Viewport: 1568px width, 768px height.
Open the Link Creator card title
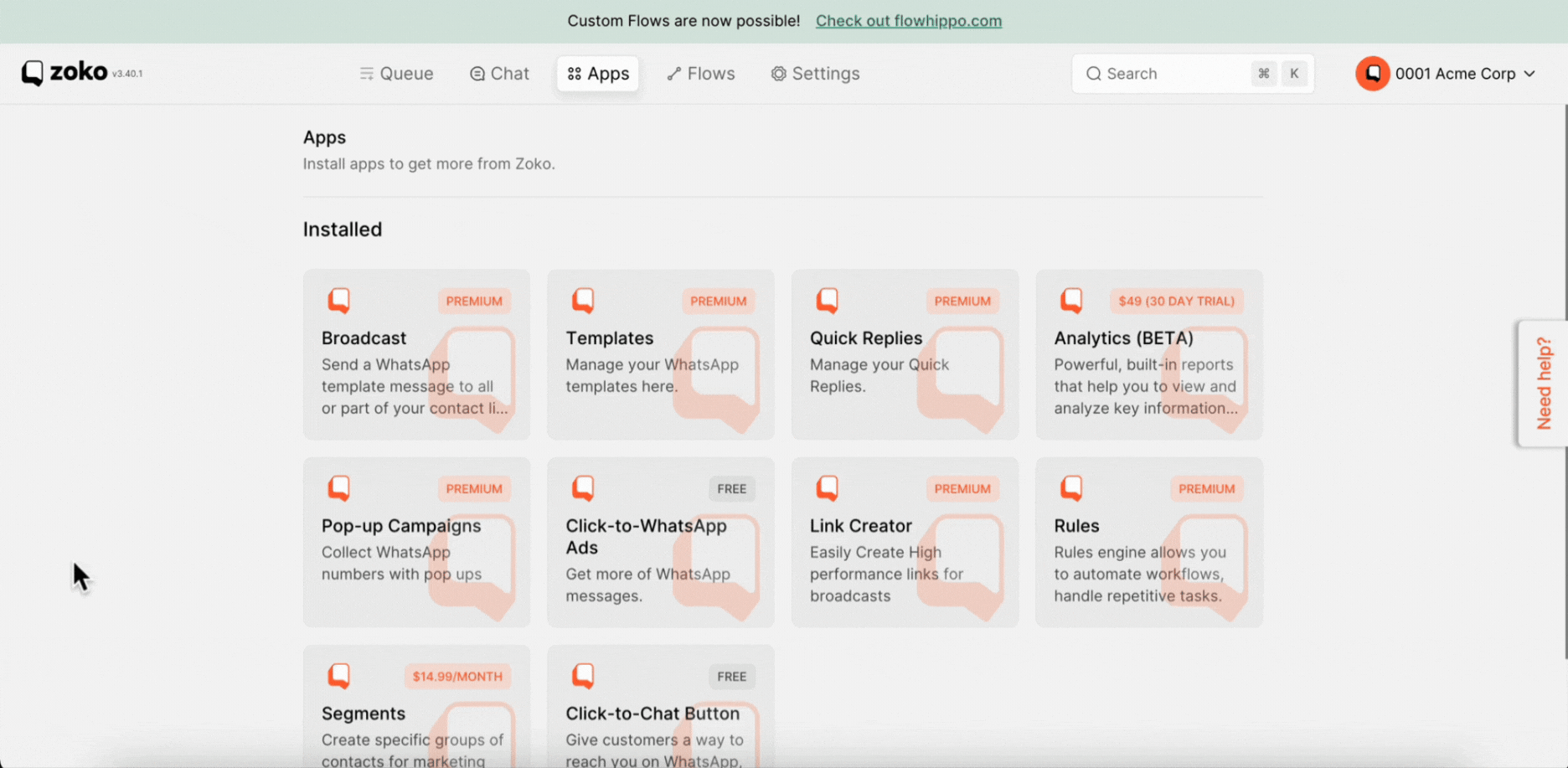860,526
